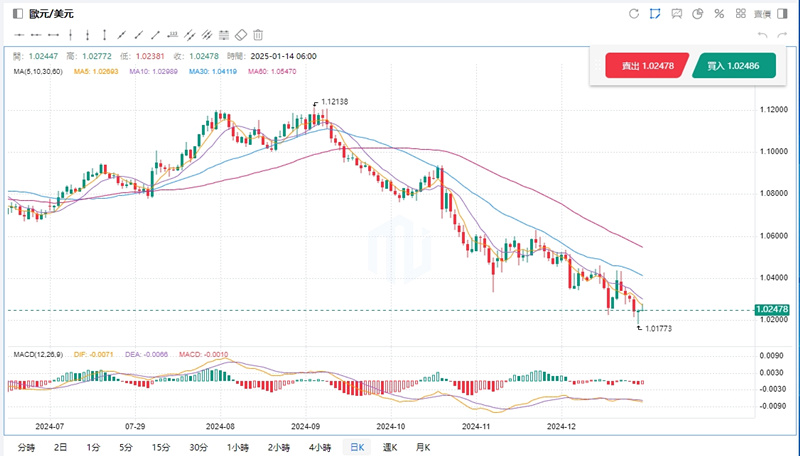Click the percent sign icon
800x456 pixels.
coord(718,14)
